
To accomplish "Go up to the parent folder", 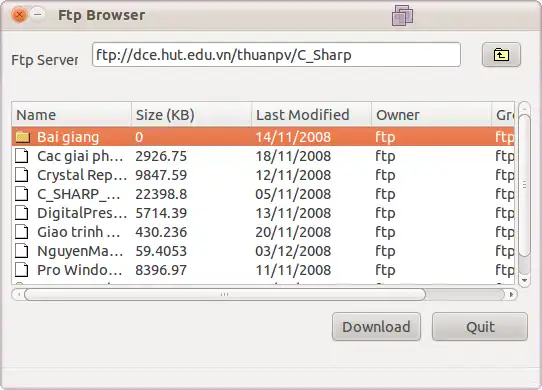I will tap(501, 55).
